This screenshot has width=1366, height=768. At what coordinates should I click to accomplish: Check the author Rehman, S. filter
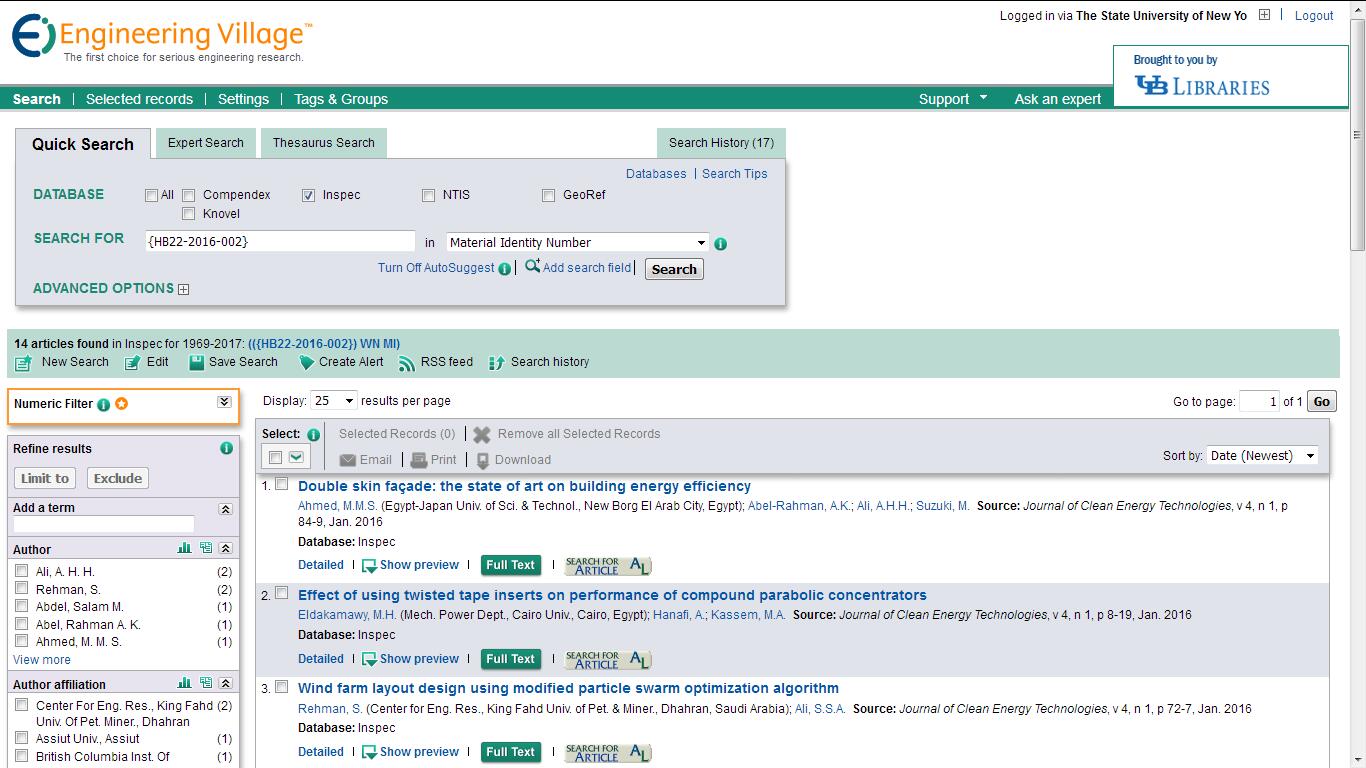[21, 589]
